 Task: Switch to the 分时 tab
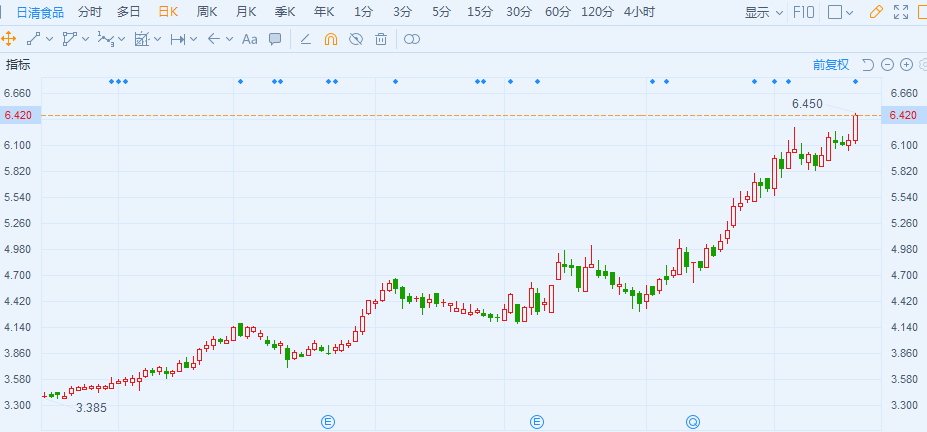point(90,12)
